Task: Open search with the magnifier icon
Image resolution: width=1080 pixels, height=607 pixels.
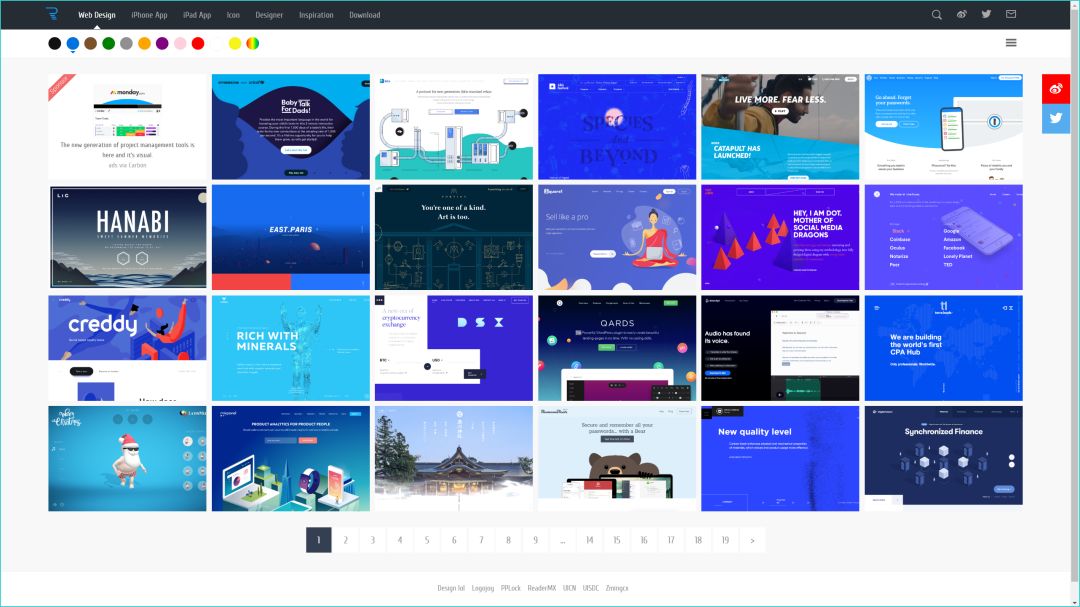Action: pos(936,15)
